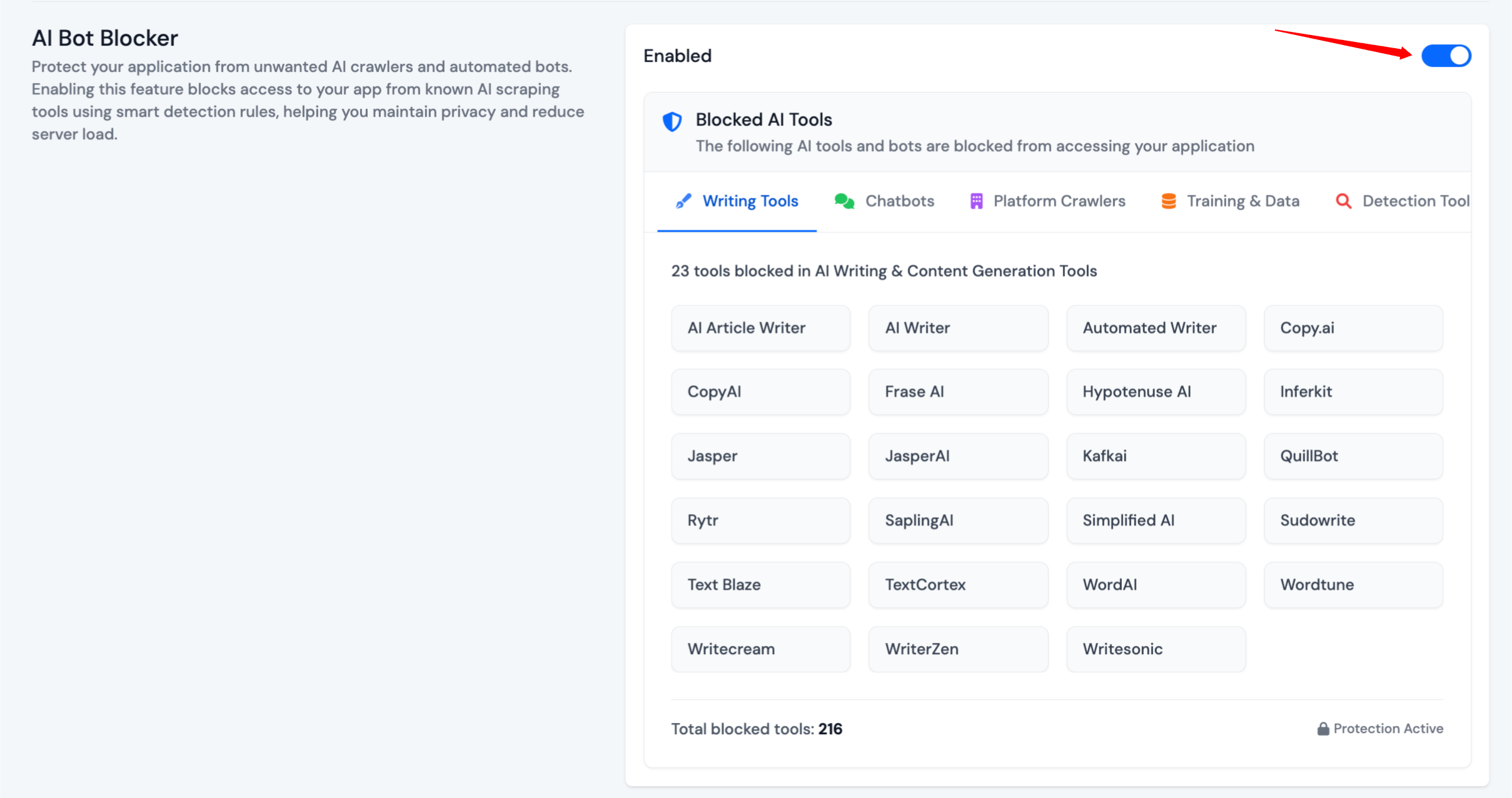The image size is (1512, 798).
Task: Select the Writesonic tool chip
Action: (x=1156, y=649)
